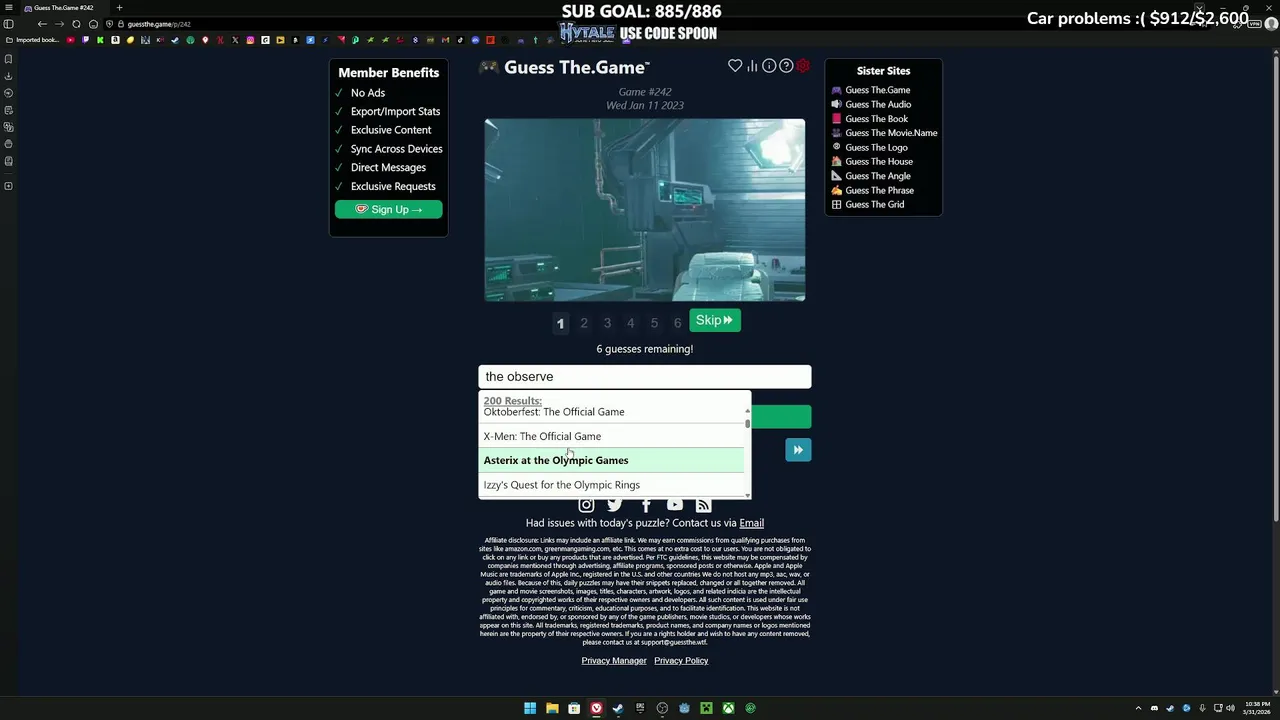Open the Windows Start menu
The height and width of the screenshot is (720, 1280).
tap(530, 708)
